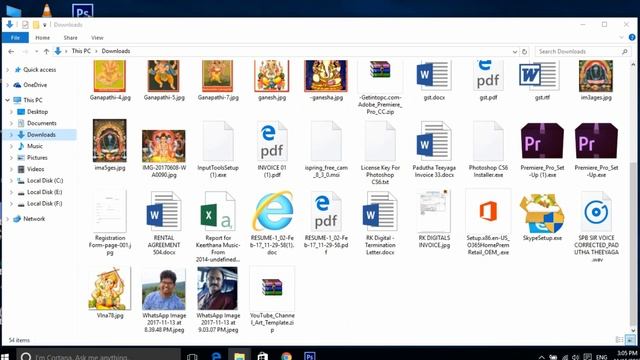Expand Desktop folder node

(x=11, y=111)
